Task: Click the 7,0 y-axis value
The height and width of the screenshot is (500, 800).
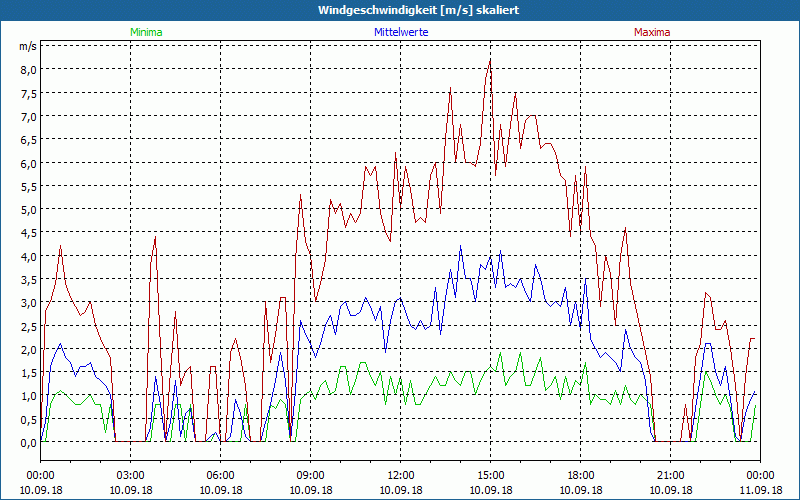Action: coord(28,117)
